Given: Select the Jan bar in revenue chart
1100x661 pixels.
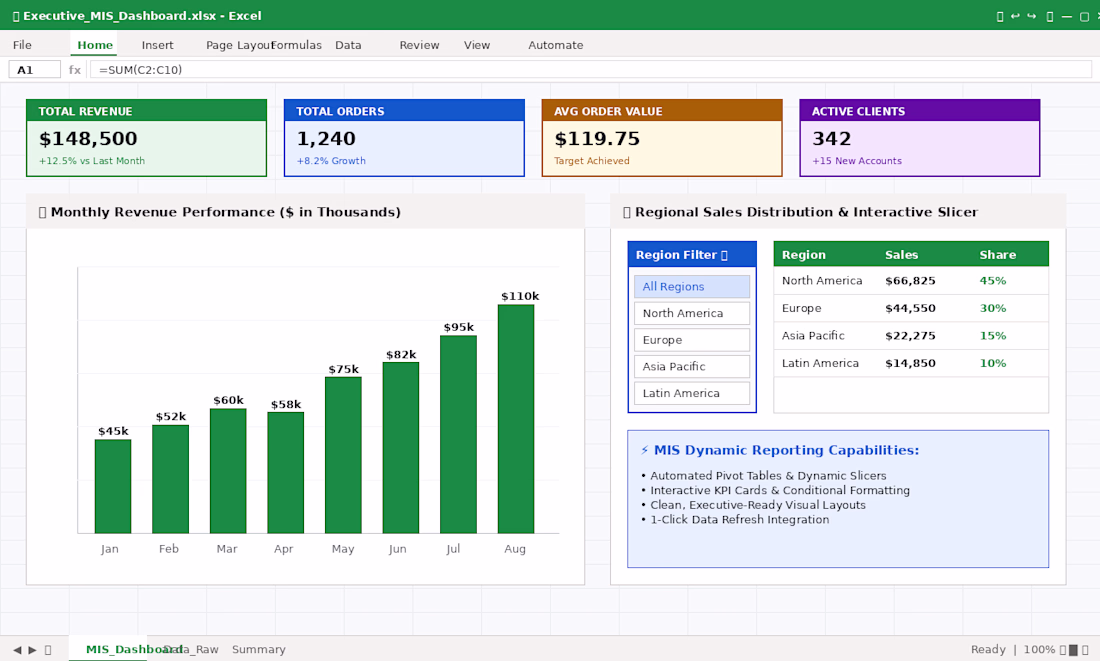Looking at the screenshot, I should click(113, 486).
